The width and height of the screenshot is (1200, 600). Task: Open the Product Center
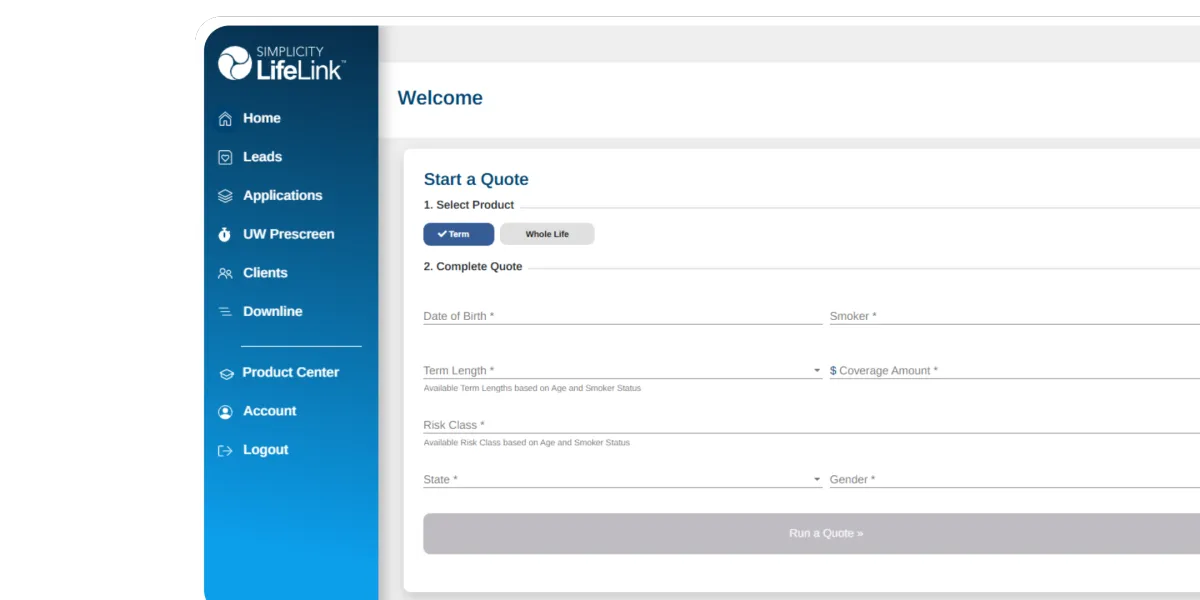coord(291,372)
